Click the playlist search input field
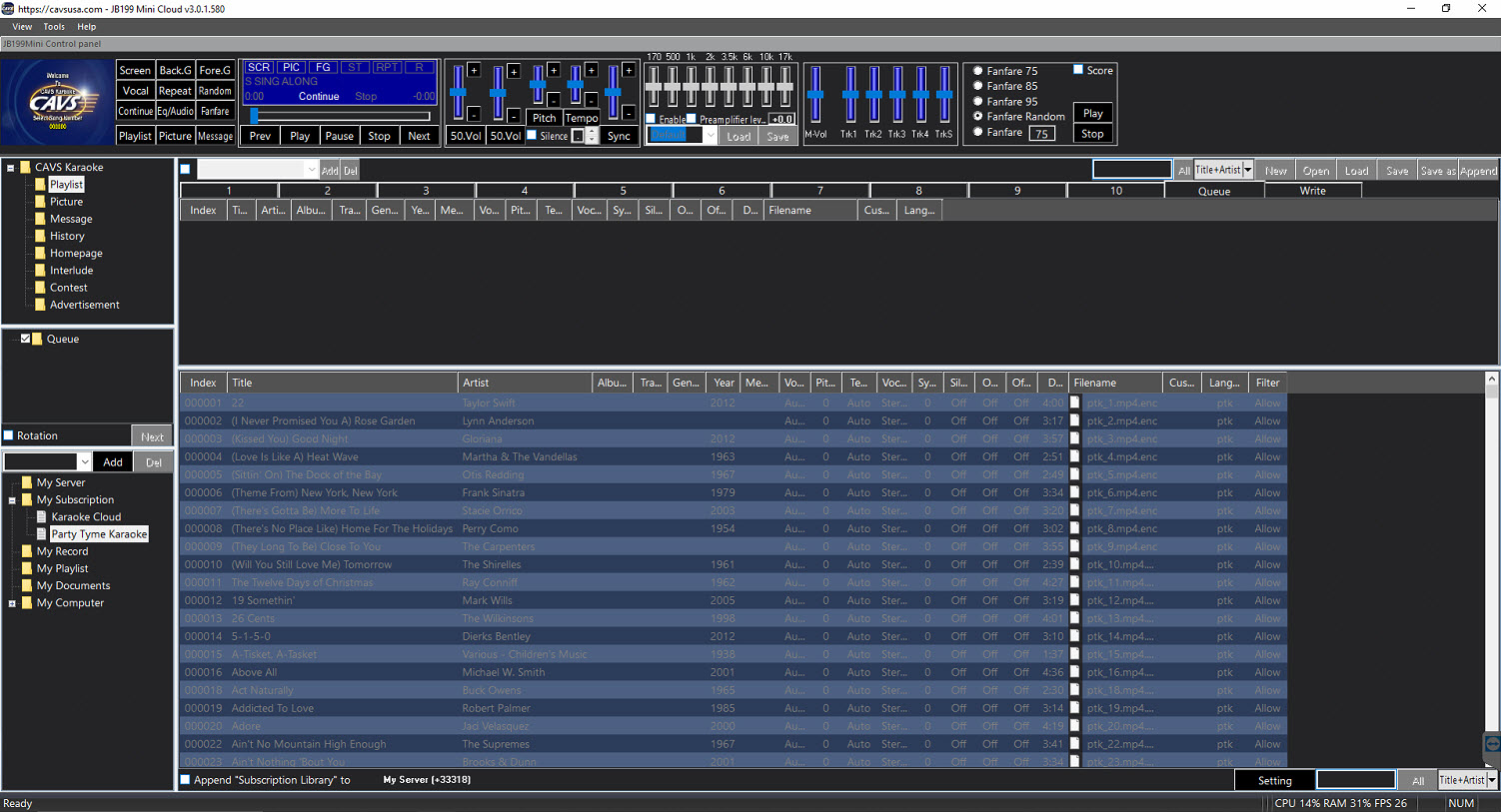Image resolution: width=1501 pixels, height=812 pixels. (1132, 170)
